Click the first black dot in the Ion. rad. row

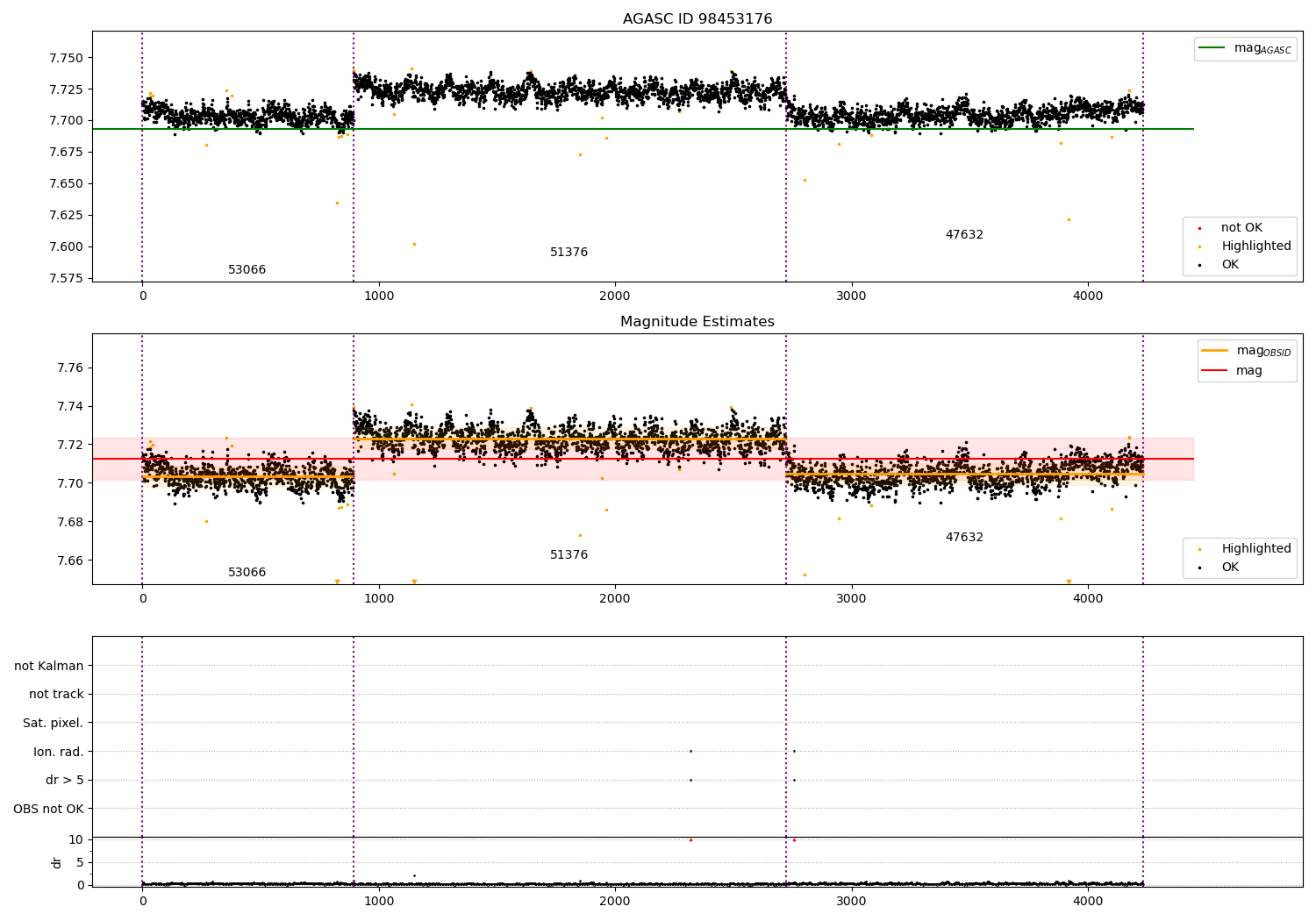click(x=690, y=751)
